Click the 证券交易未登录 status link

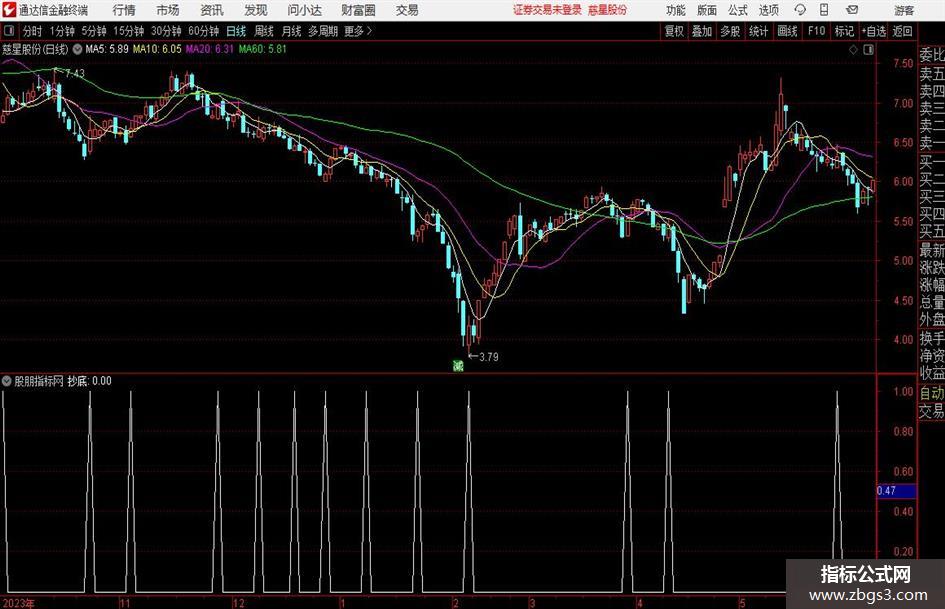(547, 10)
